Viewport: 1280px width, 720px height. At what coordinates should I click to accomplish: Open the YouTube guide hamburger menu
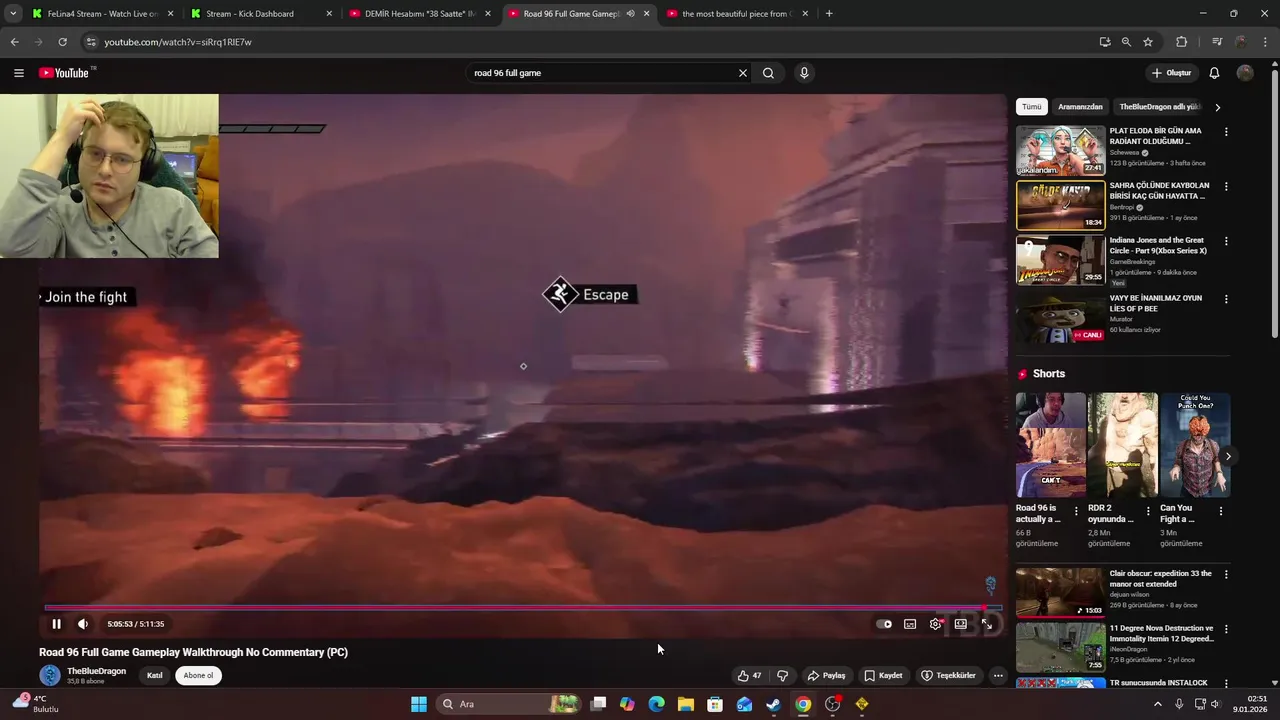coord(19,73)
